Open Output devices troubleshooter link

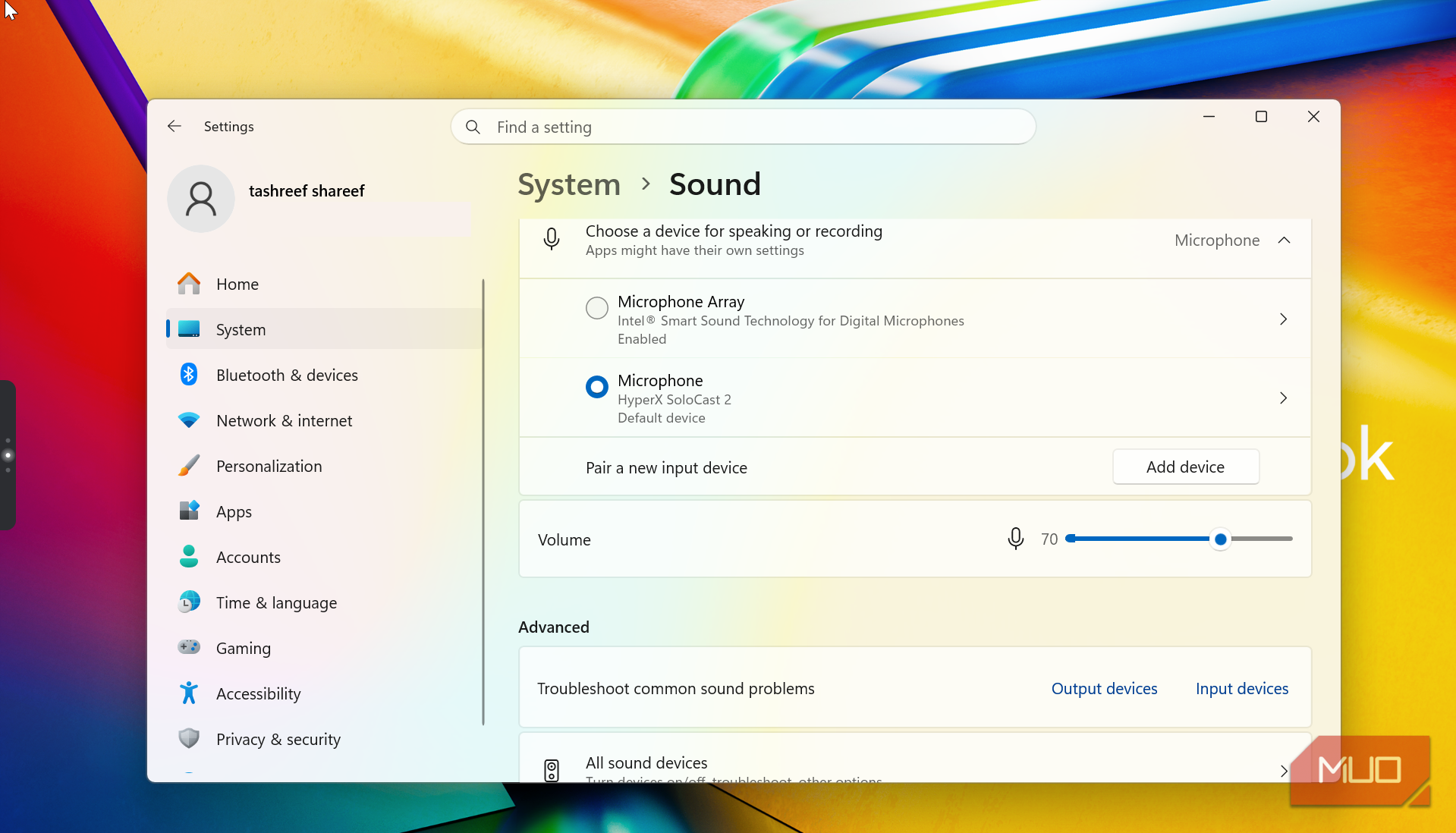pos(1105,688)
